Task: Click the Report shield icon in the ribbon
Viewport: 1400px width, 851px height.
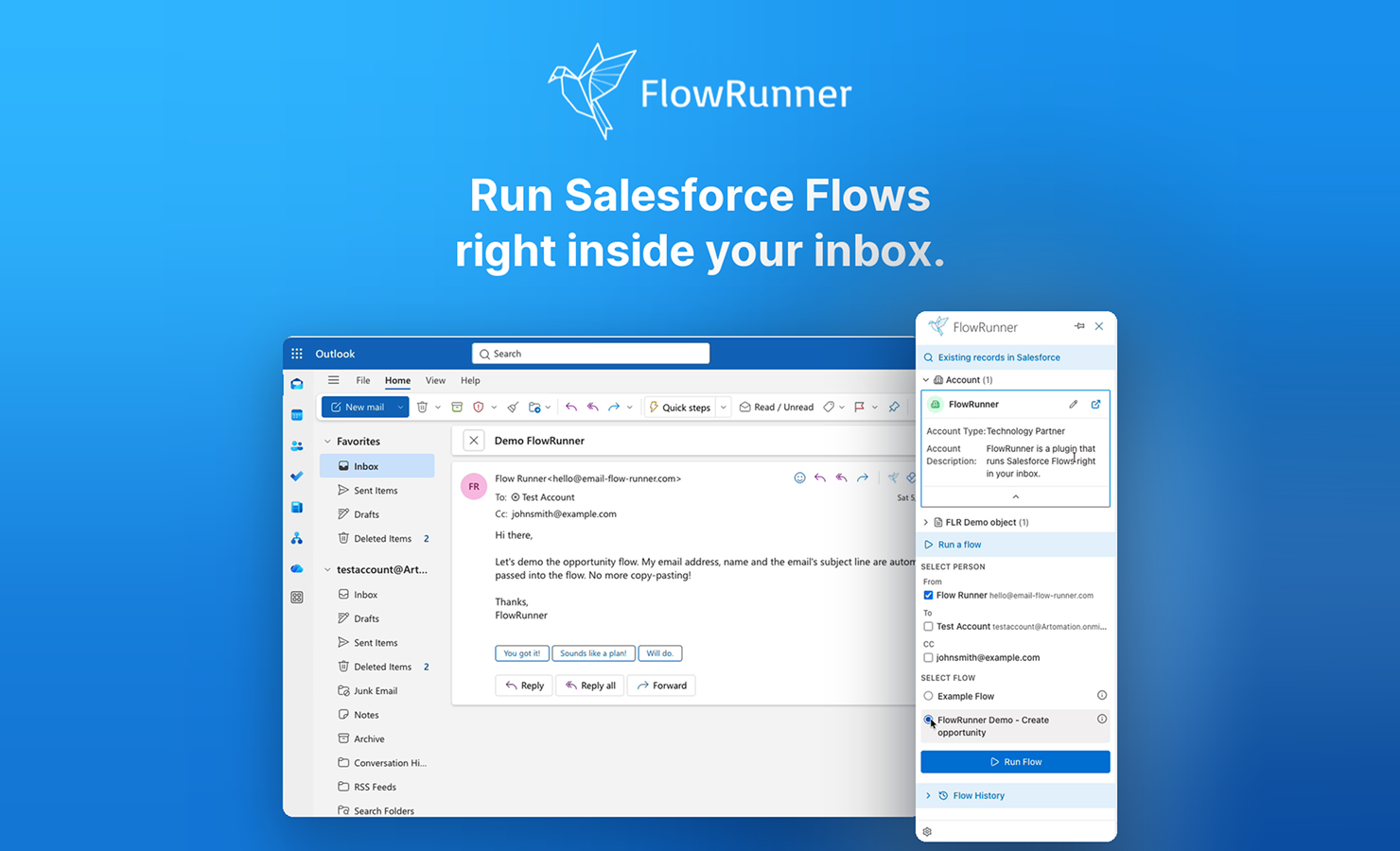Action: 479,407
